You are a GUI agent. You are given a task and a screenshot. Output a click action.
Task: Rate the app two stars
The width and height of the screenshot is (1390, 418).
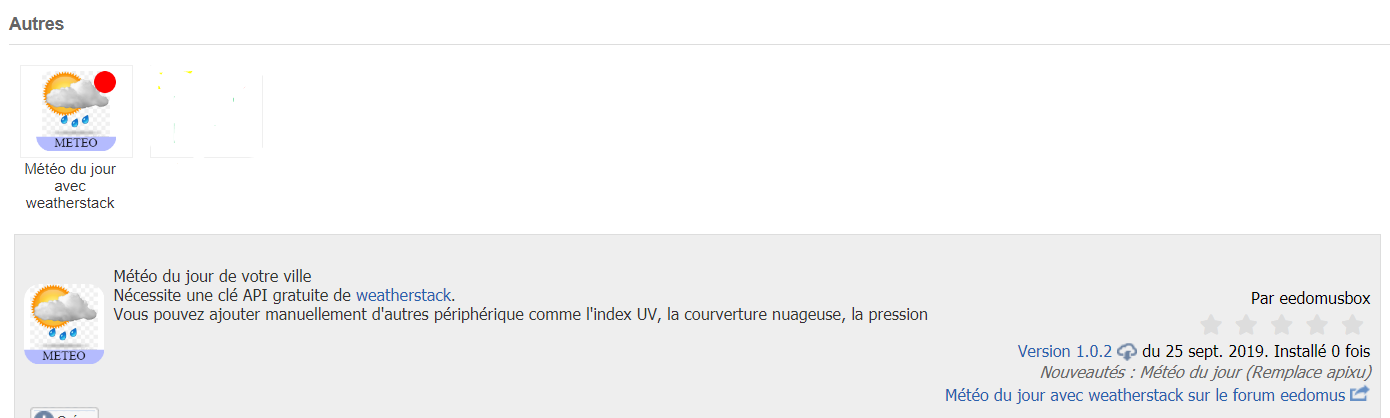[x=1246, y=325]
